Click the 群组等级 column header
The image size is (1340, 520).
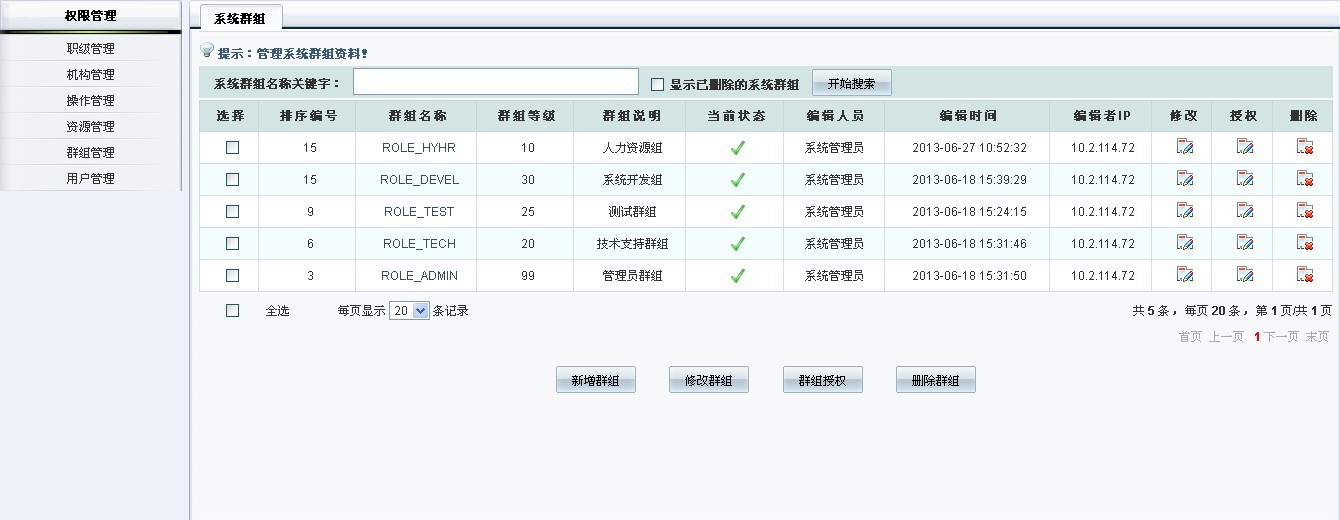526,116
